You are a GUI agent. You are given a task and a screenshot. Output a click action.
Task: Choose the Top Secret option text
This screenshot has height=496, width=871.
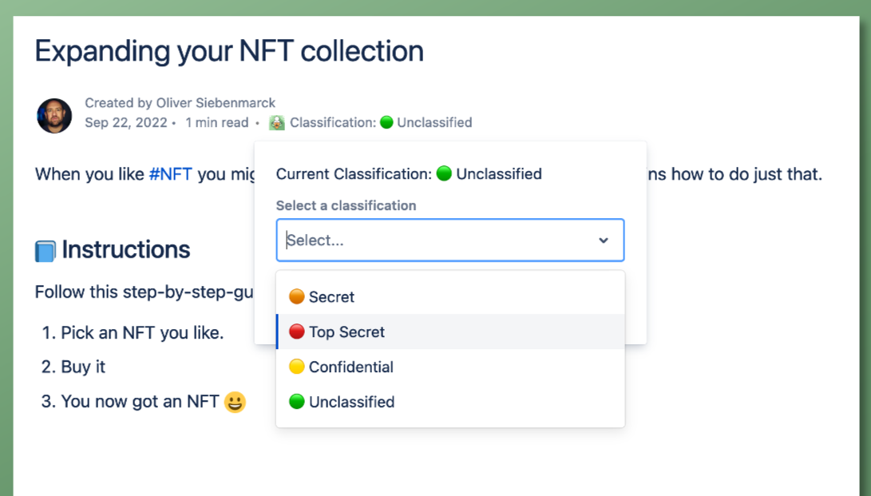click(346, 332)
